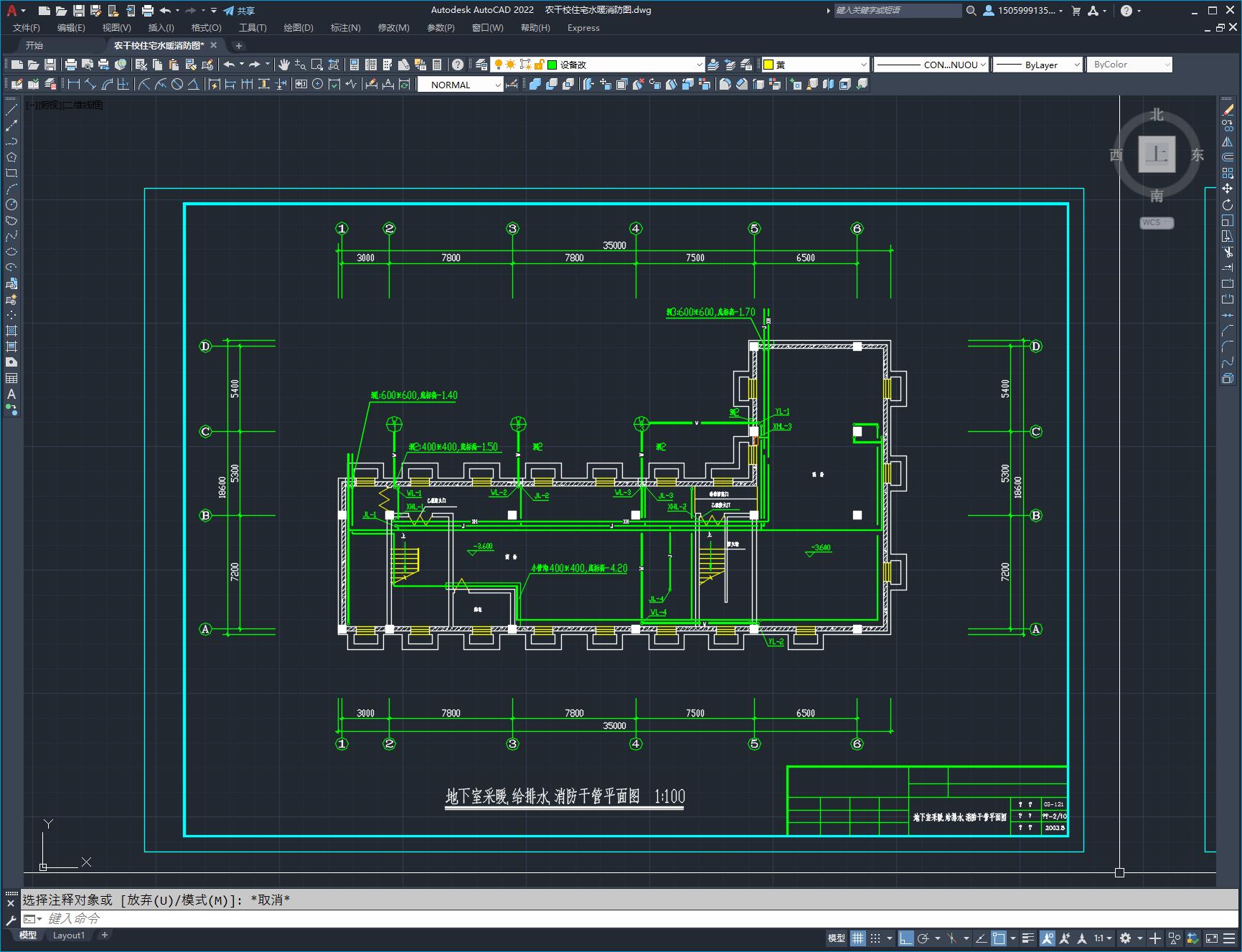Click the plot/print icon in standard toolbar

(71, 65)
